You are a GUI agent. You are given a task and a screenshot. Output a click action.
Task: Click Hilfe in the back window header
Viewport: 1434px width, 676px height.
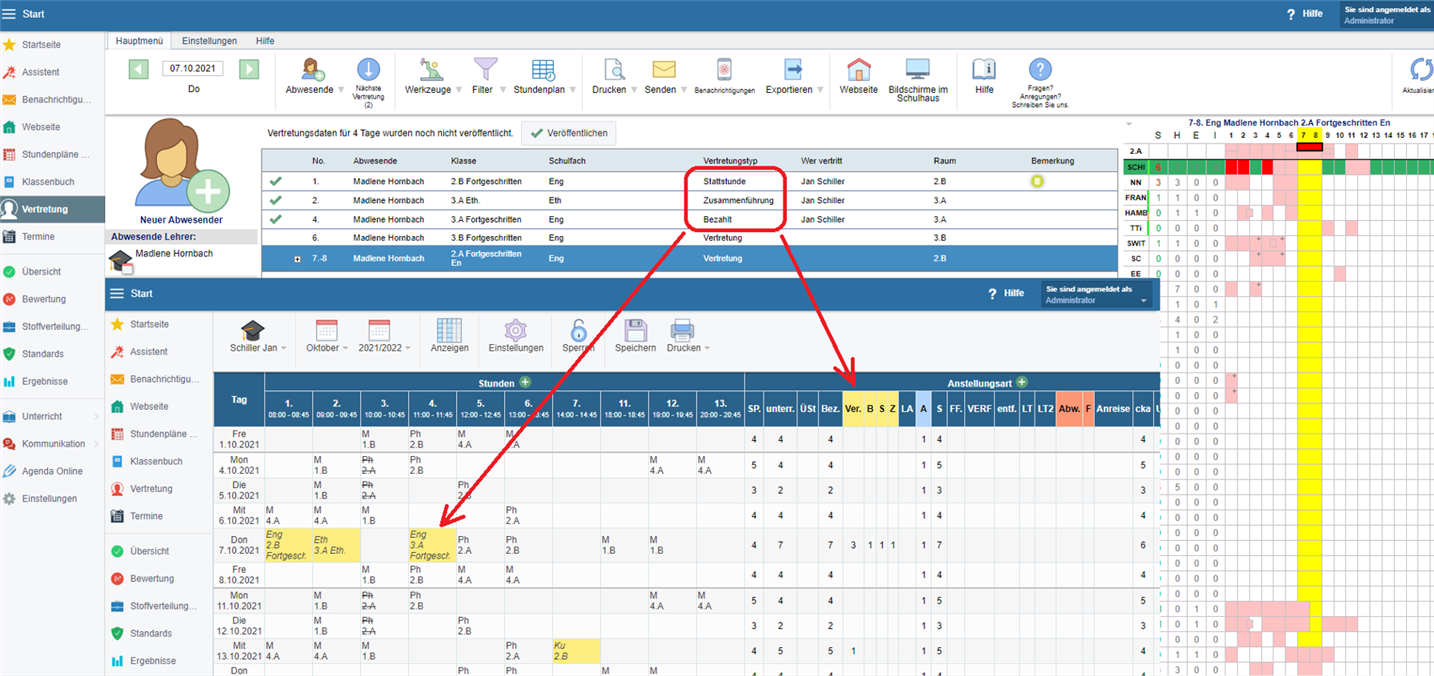(1304, 14)
